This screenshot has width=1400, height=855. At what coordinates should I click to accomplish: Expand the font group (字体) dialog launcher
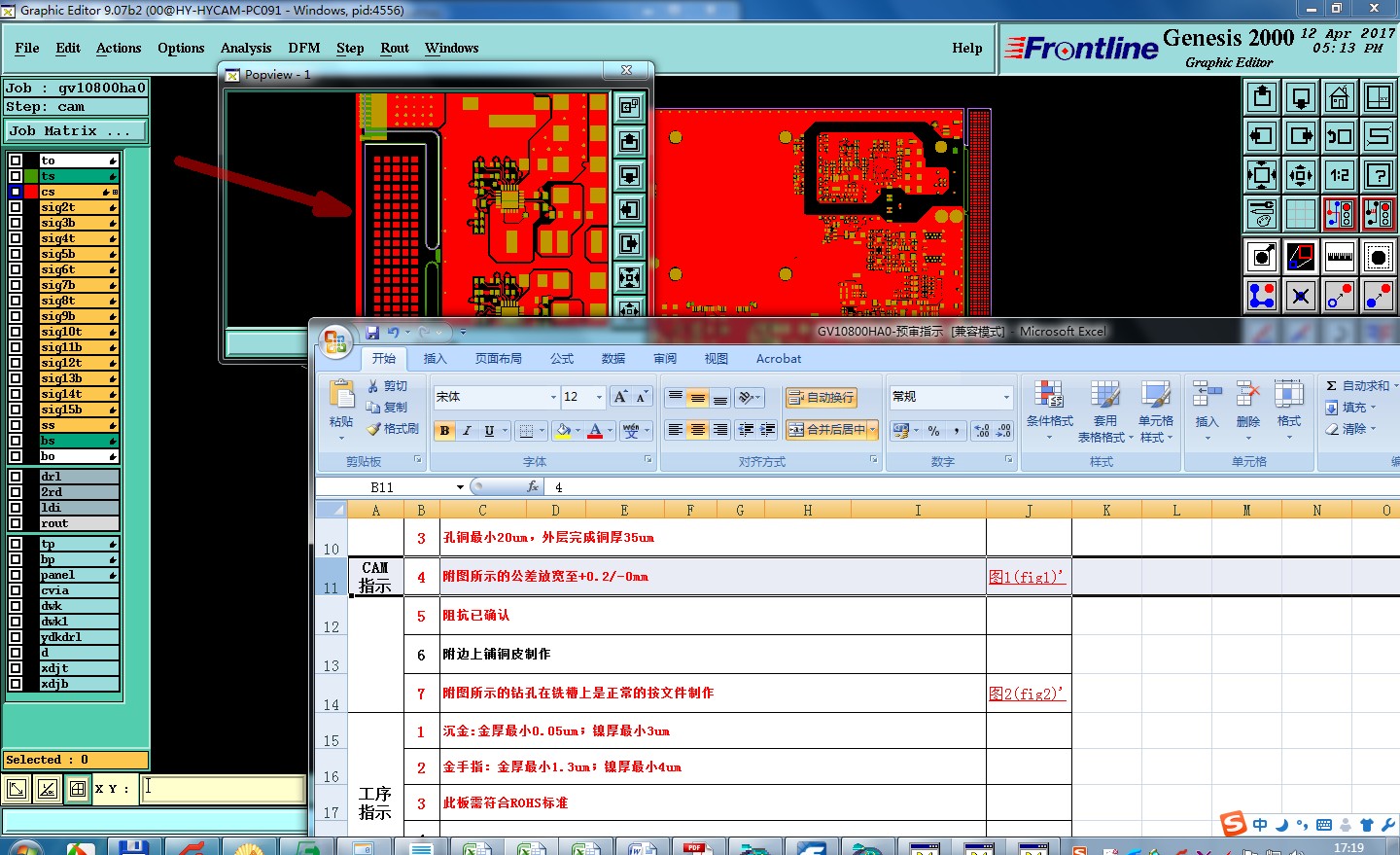648,460
